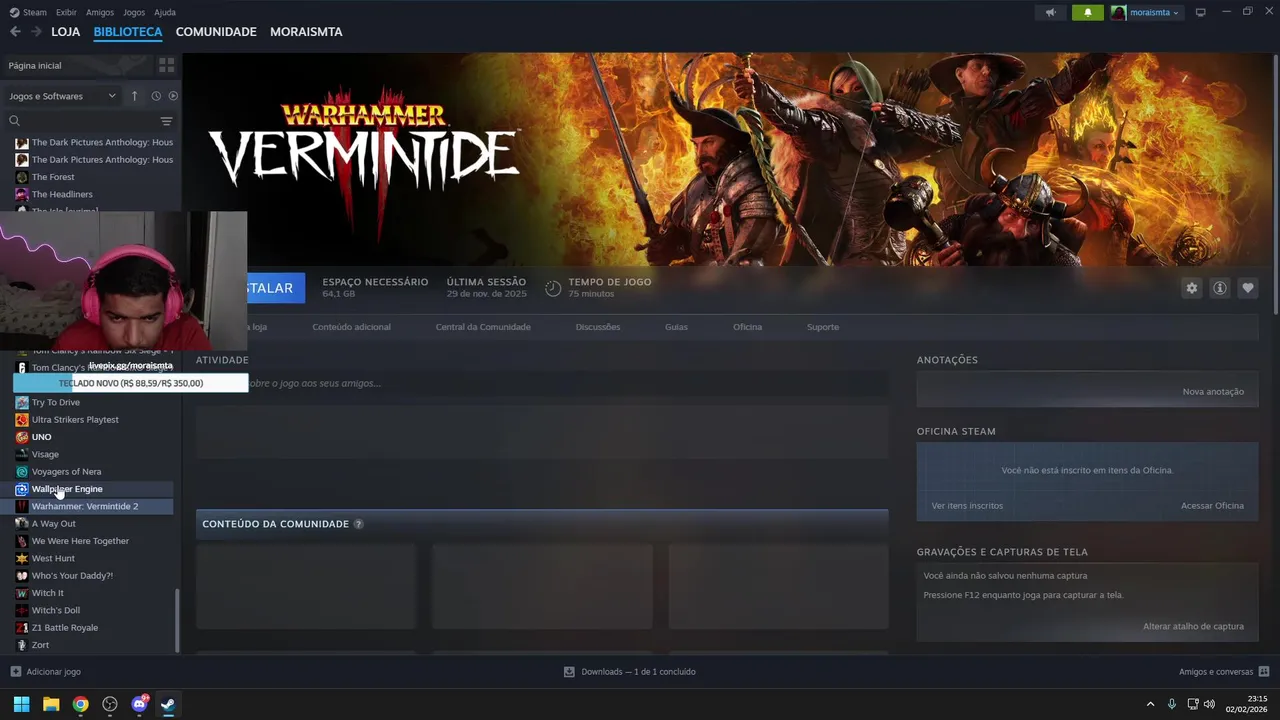Switch to Big Picture mode icon
The width and height of the screenshot is (1280, 720).
[1201, 12]
